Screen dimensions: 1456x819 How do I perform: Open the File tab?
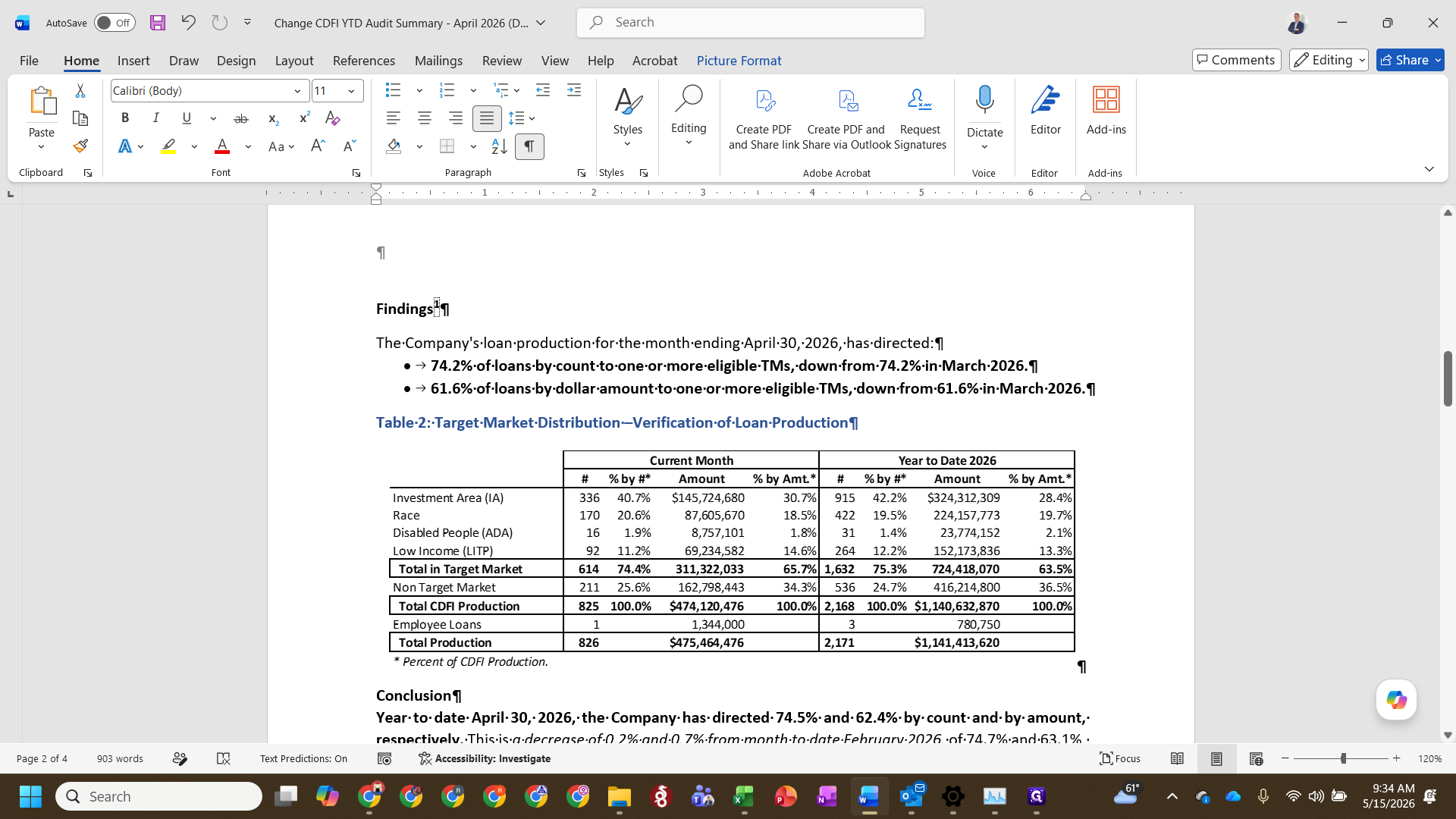coord(29,61)
